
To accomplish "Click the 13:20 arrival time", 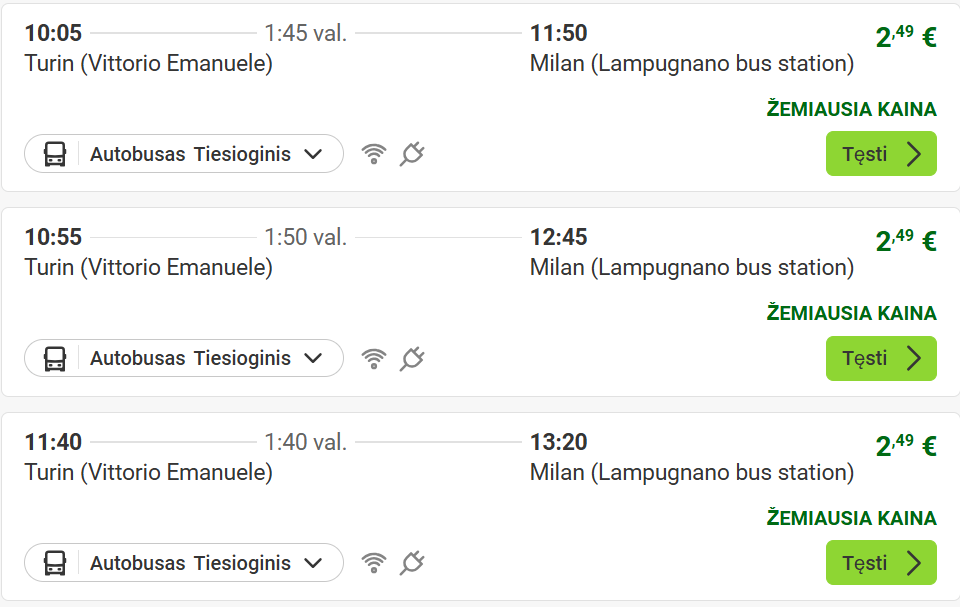I will tap(558, 442).
